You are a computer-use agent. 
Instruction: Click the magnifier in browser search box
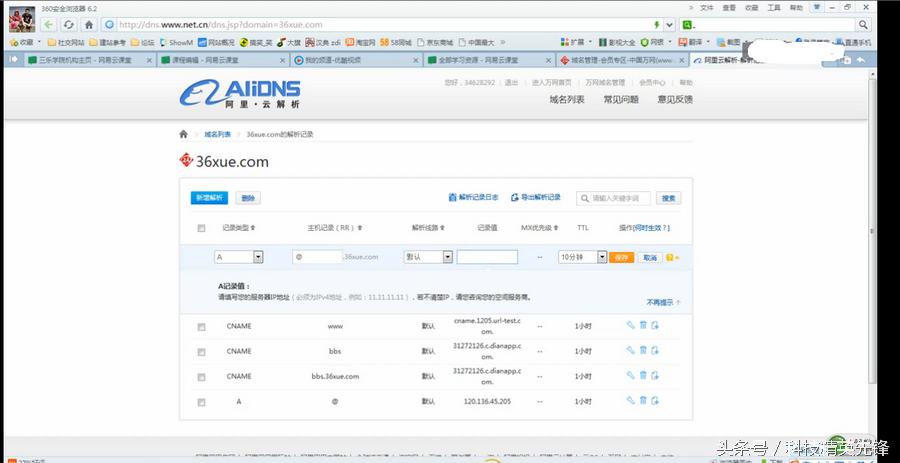click(863, 25)
